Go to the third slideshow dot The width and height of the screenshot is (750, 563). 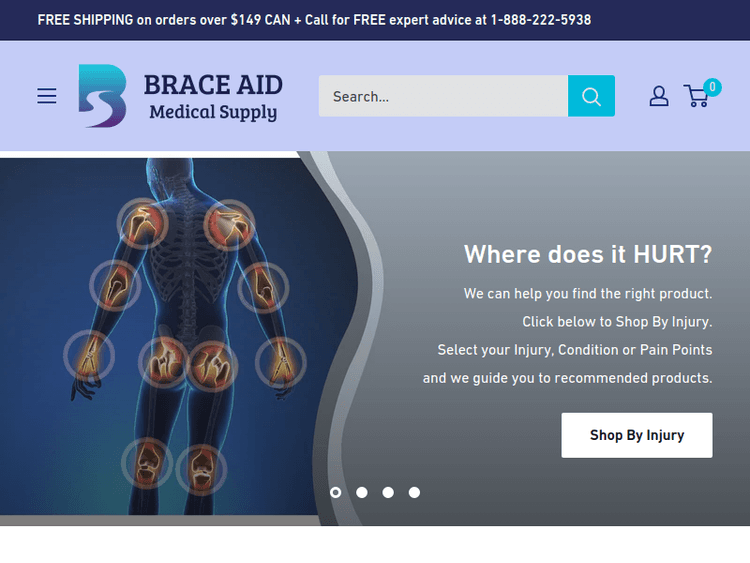pos(388,492)
